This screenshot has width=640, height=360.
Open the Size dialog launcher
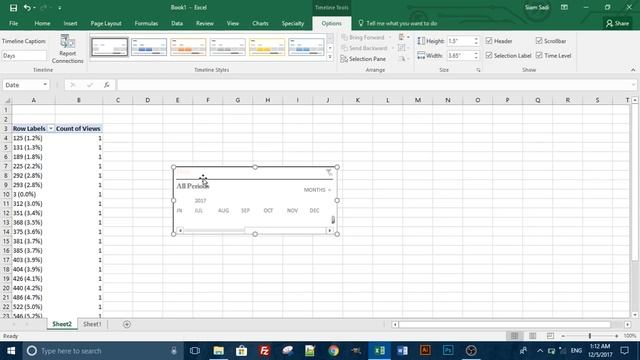pyautogui.click(x=478, y=70)
